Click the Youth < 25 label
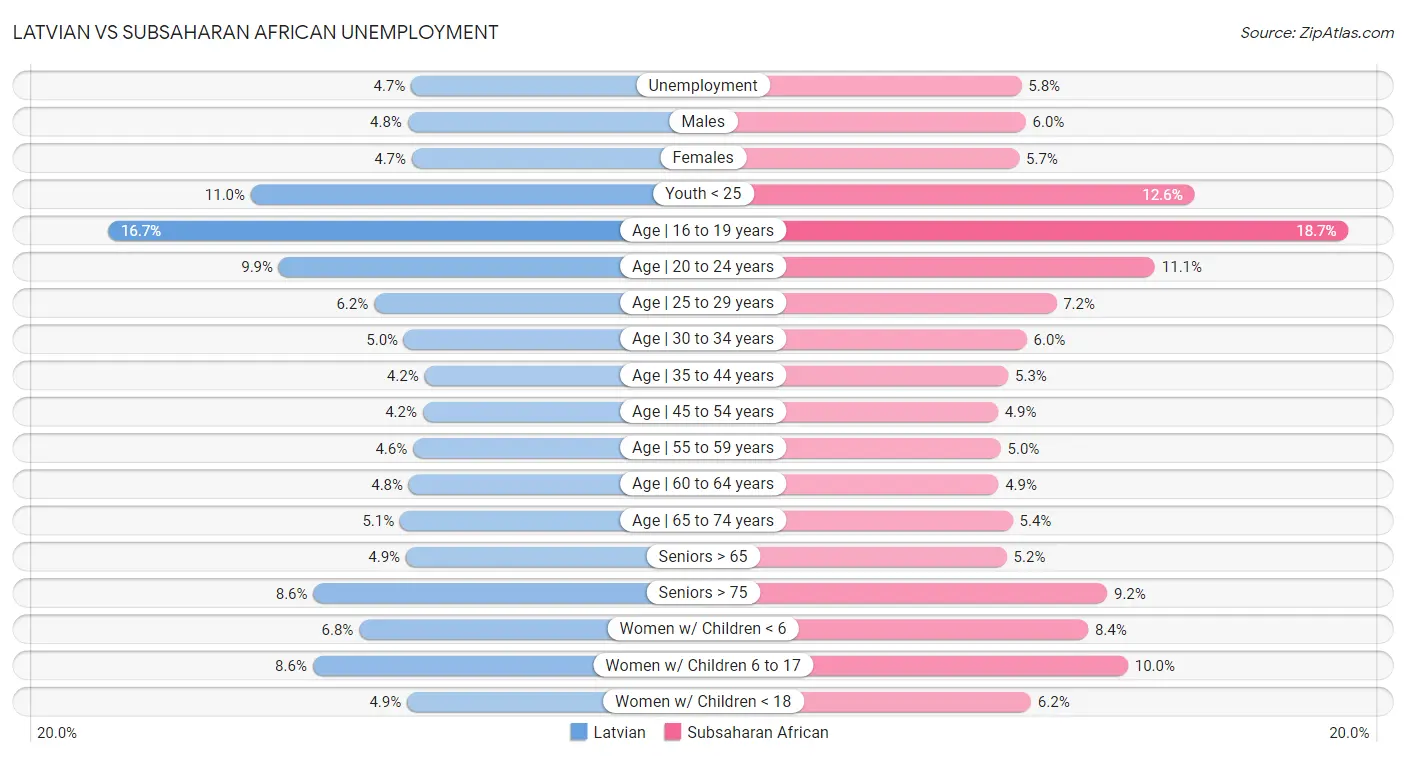This screenshot has width=1406, height=757. [x=703, y=194]
